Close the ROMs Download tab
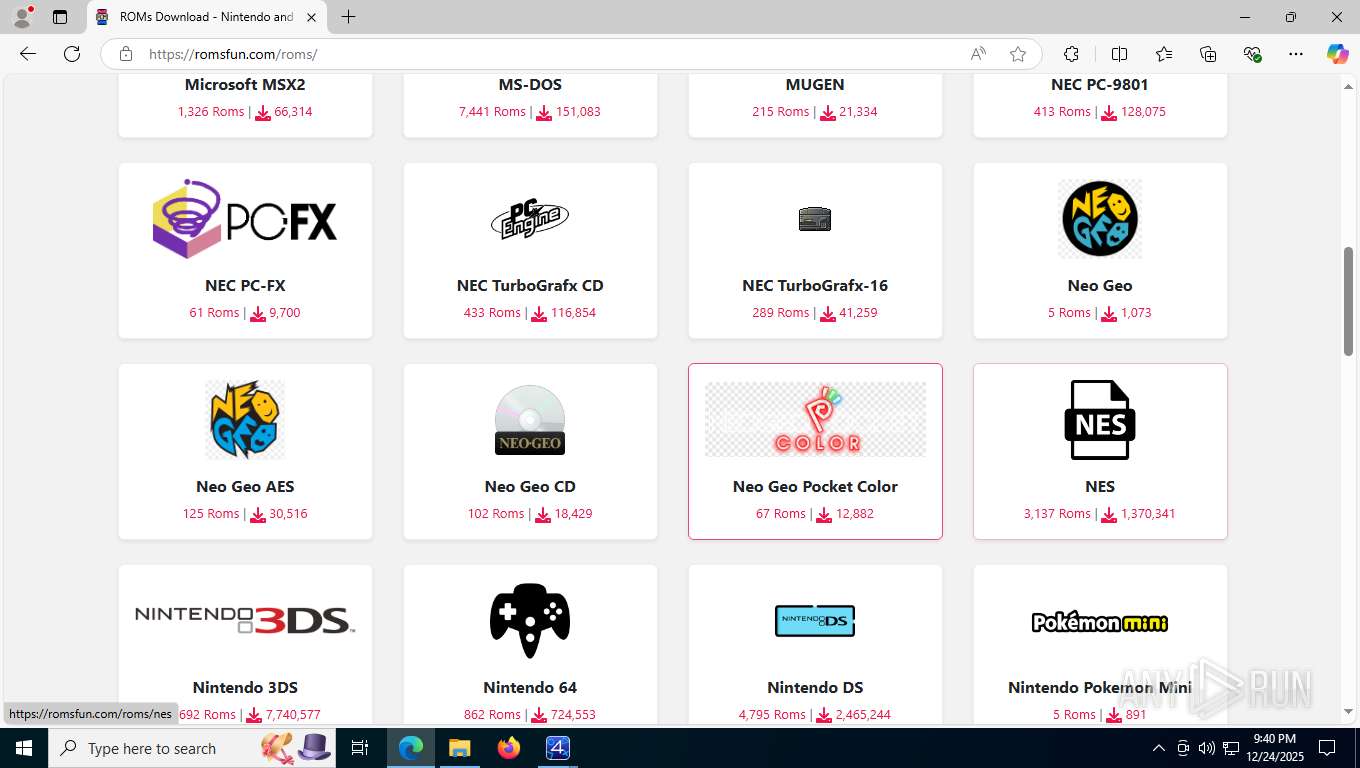This screenshot has height=768, width=1360. point(311,17)
